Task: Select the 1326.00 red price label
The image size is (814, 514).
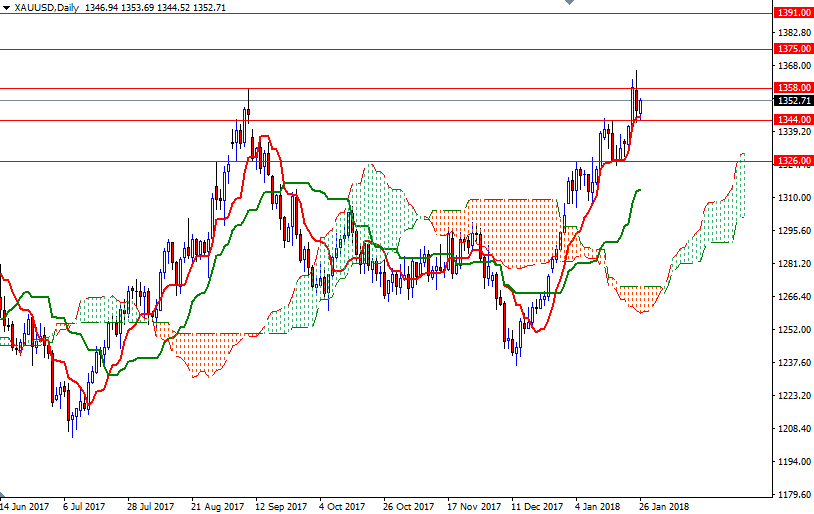Action: point(792,160)
